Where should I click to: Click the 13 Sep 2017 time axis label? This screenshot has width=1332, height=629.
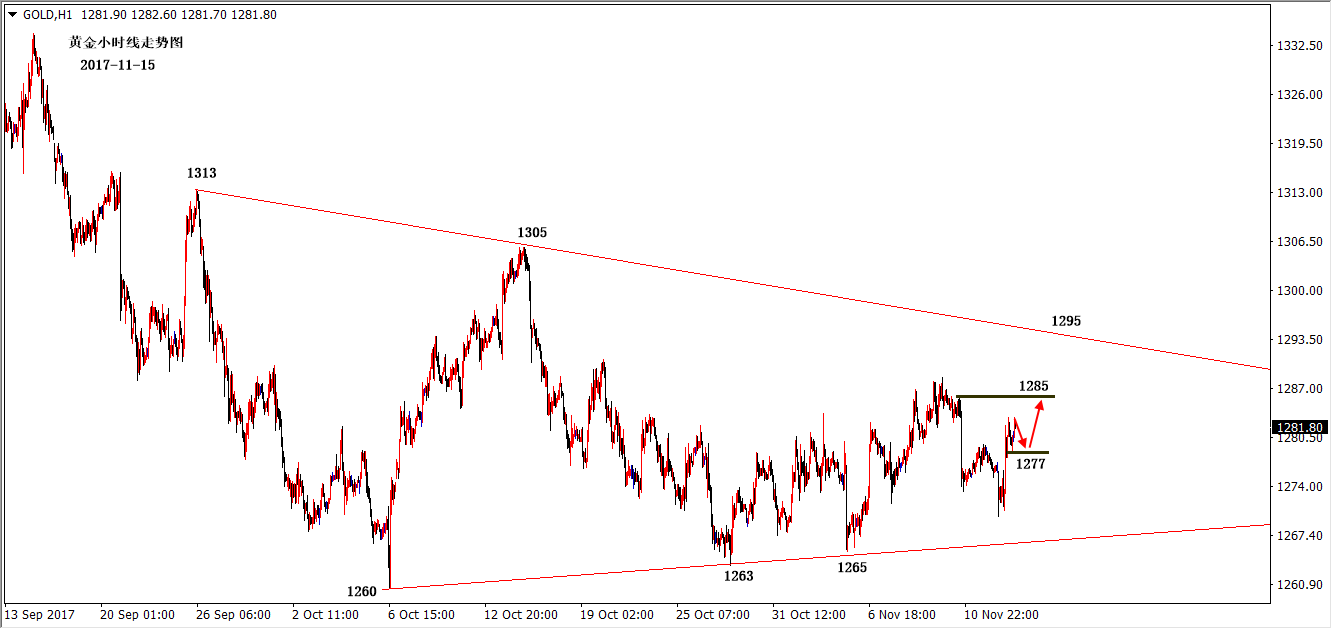pos(41,614)
